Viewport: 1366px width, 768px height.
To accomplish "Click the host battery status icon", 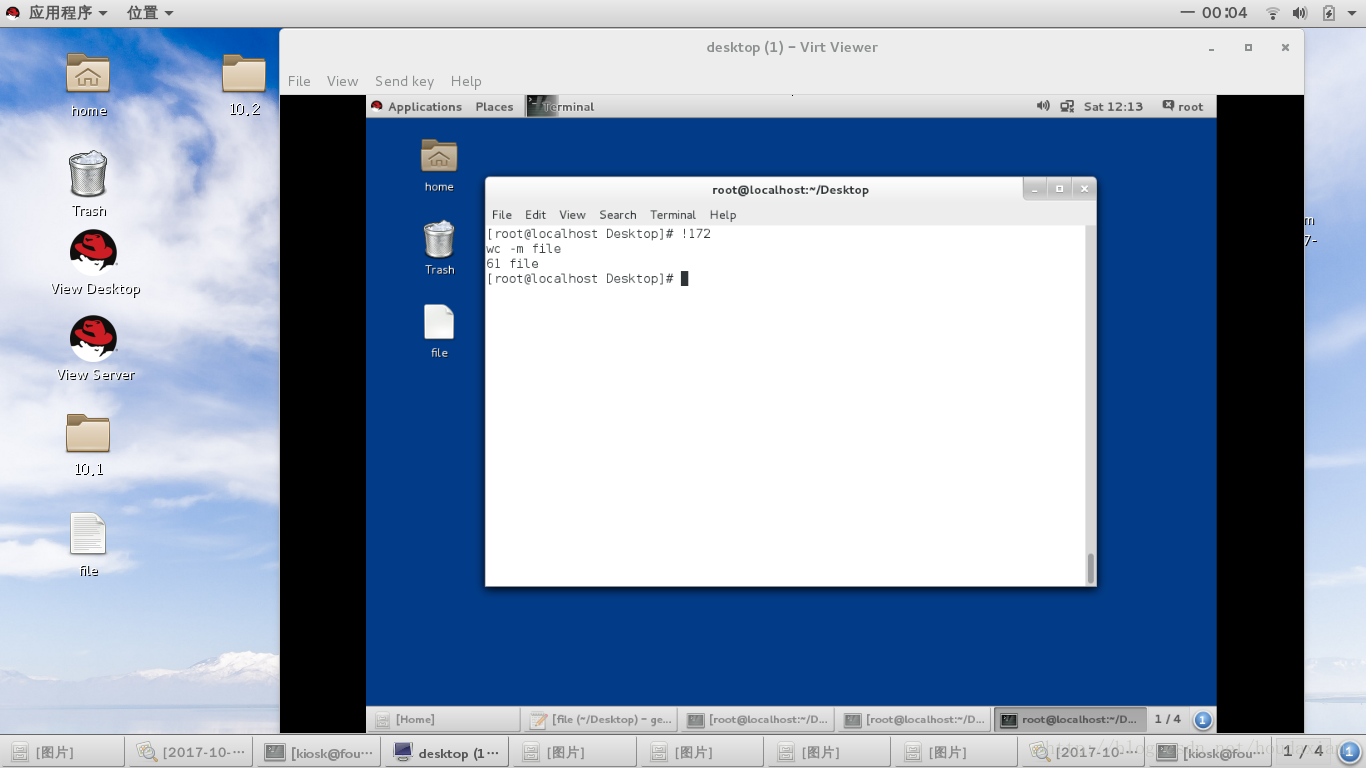I will coord(1328,13).
